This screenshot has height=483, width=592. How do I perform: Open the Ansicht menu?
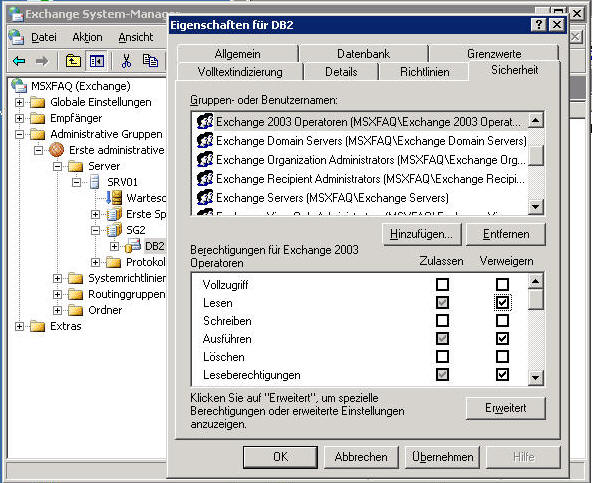(136, 37)
